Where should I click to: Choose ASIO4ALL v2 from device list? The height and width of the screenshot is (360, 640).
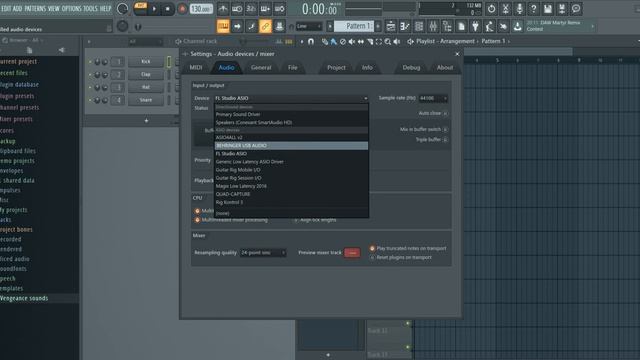click(291, 138)
